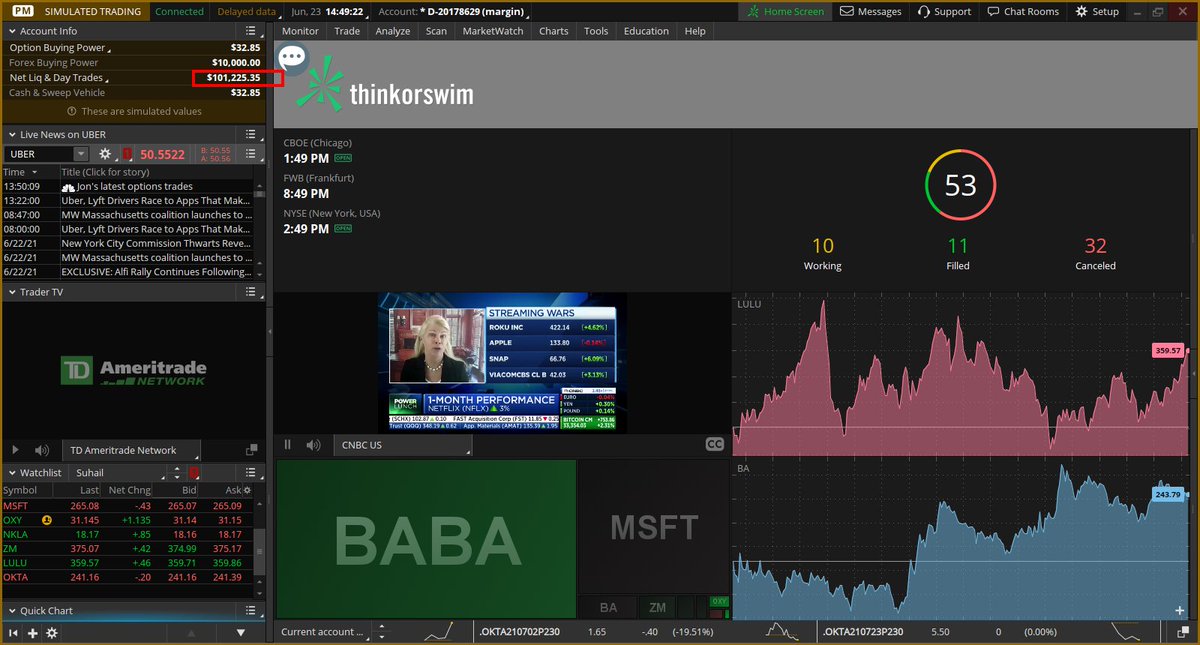Select the BABA heat map tile
Viewport: 1200px width, 645px height.
pos(426,539)
